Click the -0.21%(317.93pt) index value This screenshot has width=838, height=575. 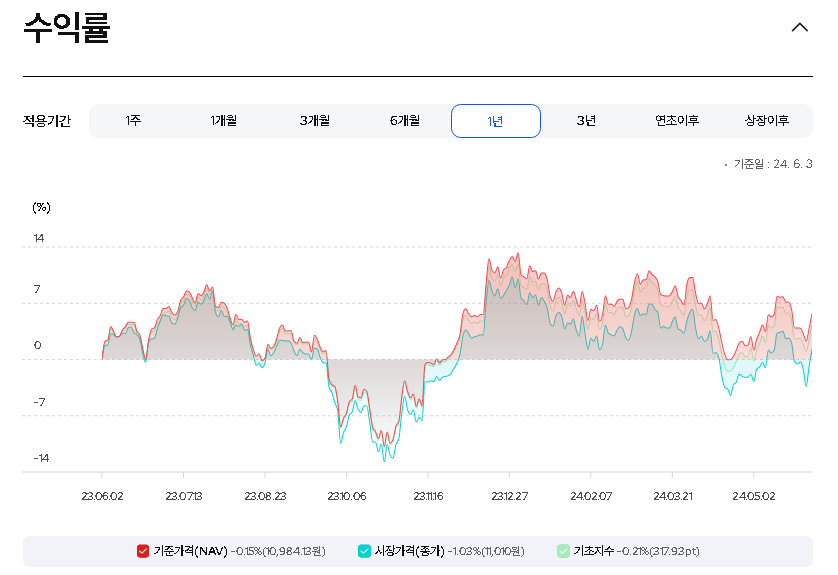tap(658, 551)
